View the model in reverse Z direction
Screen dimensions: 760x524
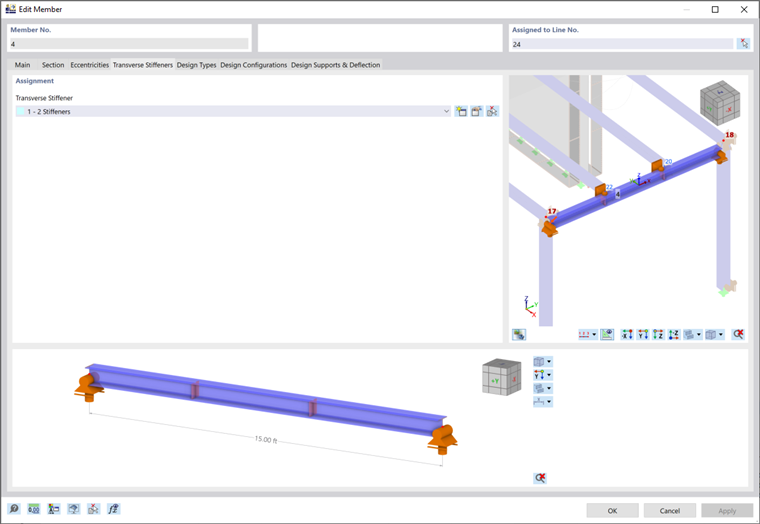coord(674,334)
